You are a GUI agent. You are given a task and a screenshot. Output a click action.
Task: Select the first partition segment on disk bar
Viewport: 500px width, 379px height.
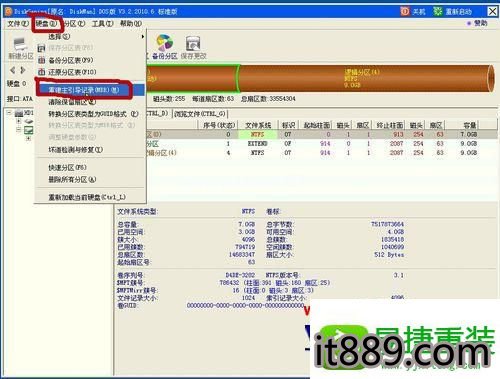tap(193, 78)
